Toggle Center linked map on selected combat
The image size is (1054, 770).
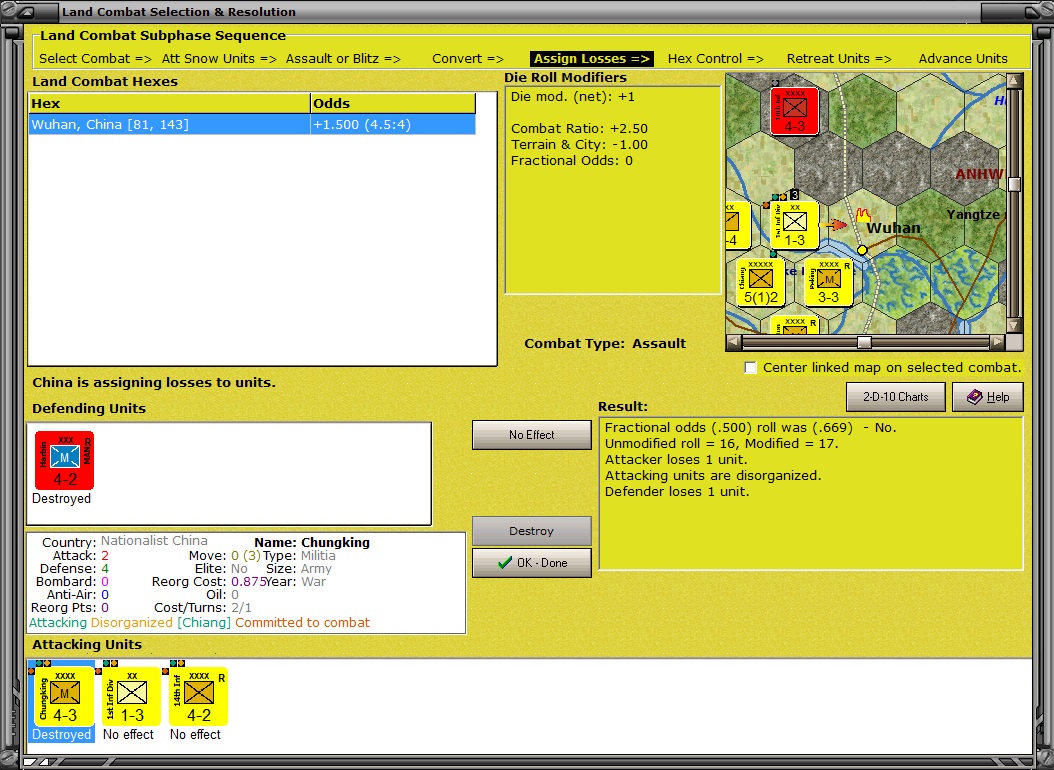point(750,368)
